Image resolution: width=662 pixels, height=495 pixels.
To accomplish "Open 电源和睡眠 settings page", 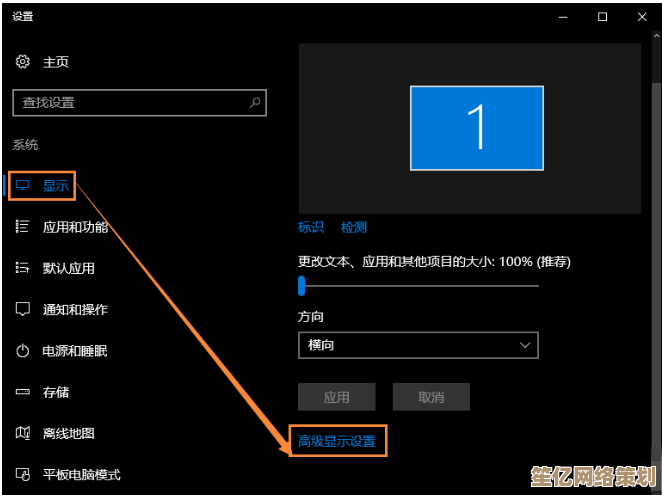I will click(x=75, y=351).
